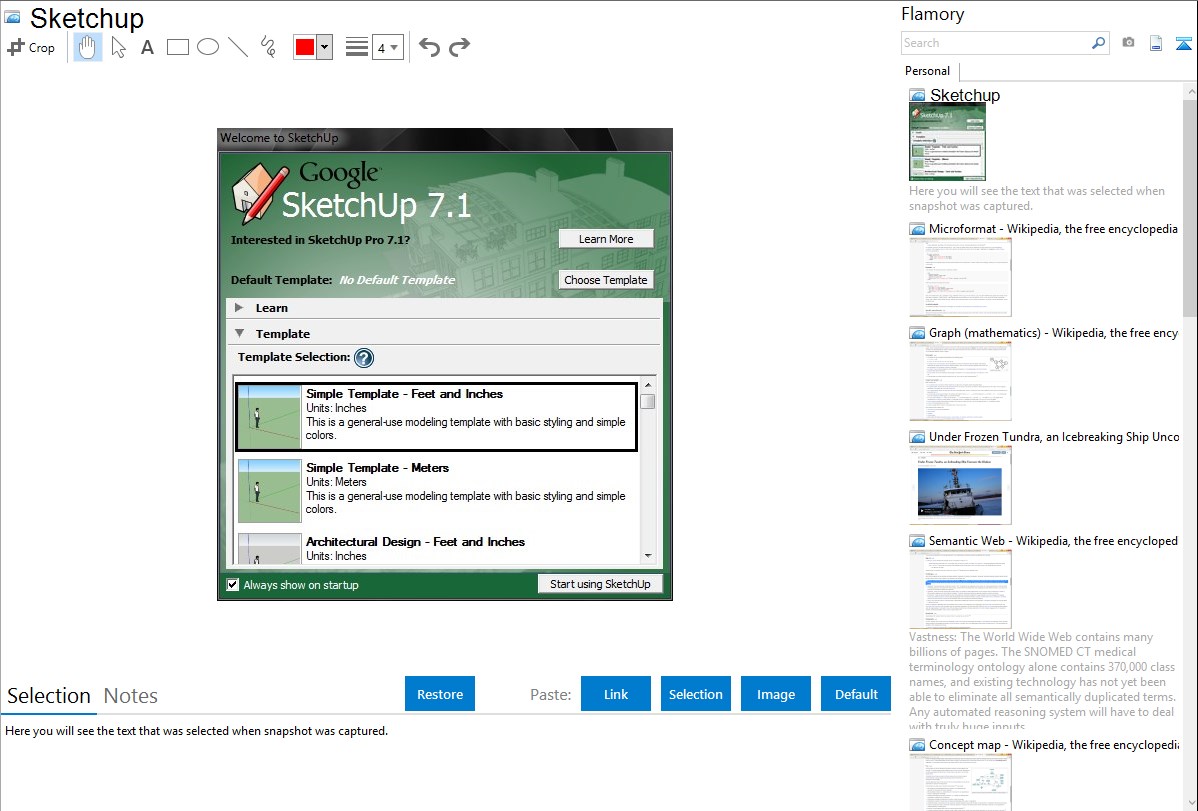Switch to the Personal tab
The height and width of the screenshot is (811, 1198).
(x=928, y=71)
